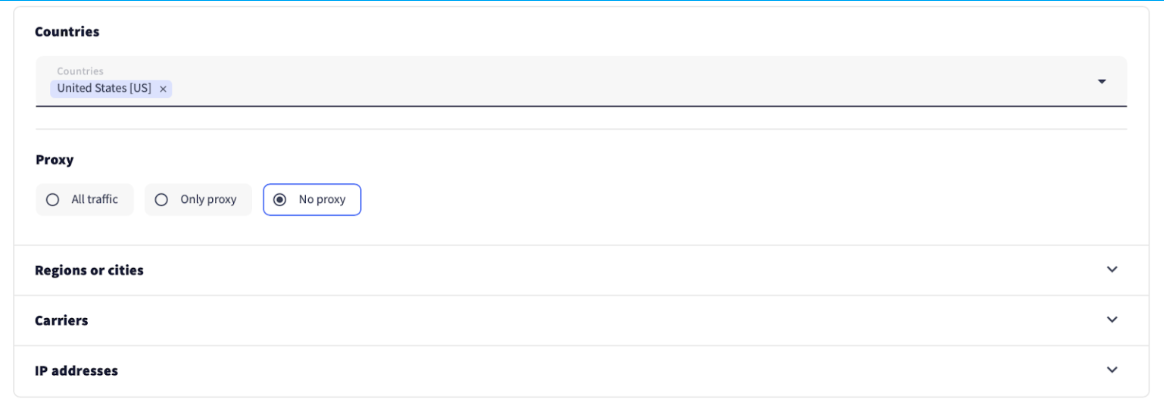
Task: Select the All traffic radio circle
Action: click(x=53, y=200)
